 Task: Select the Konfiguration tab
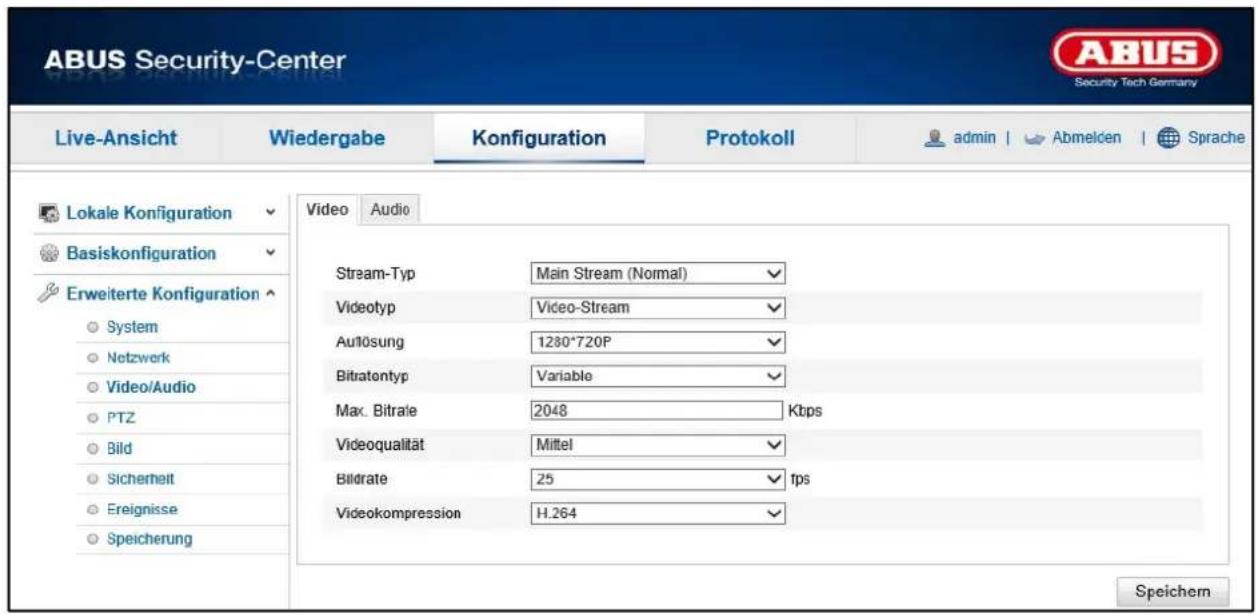pos(539,138)
